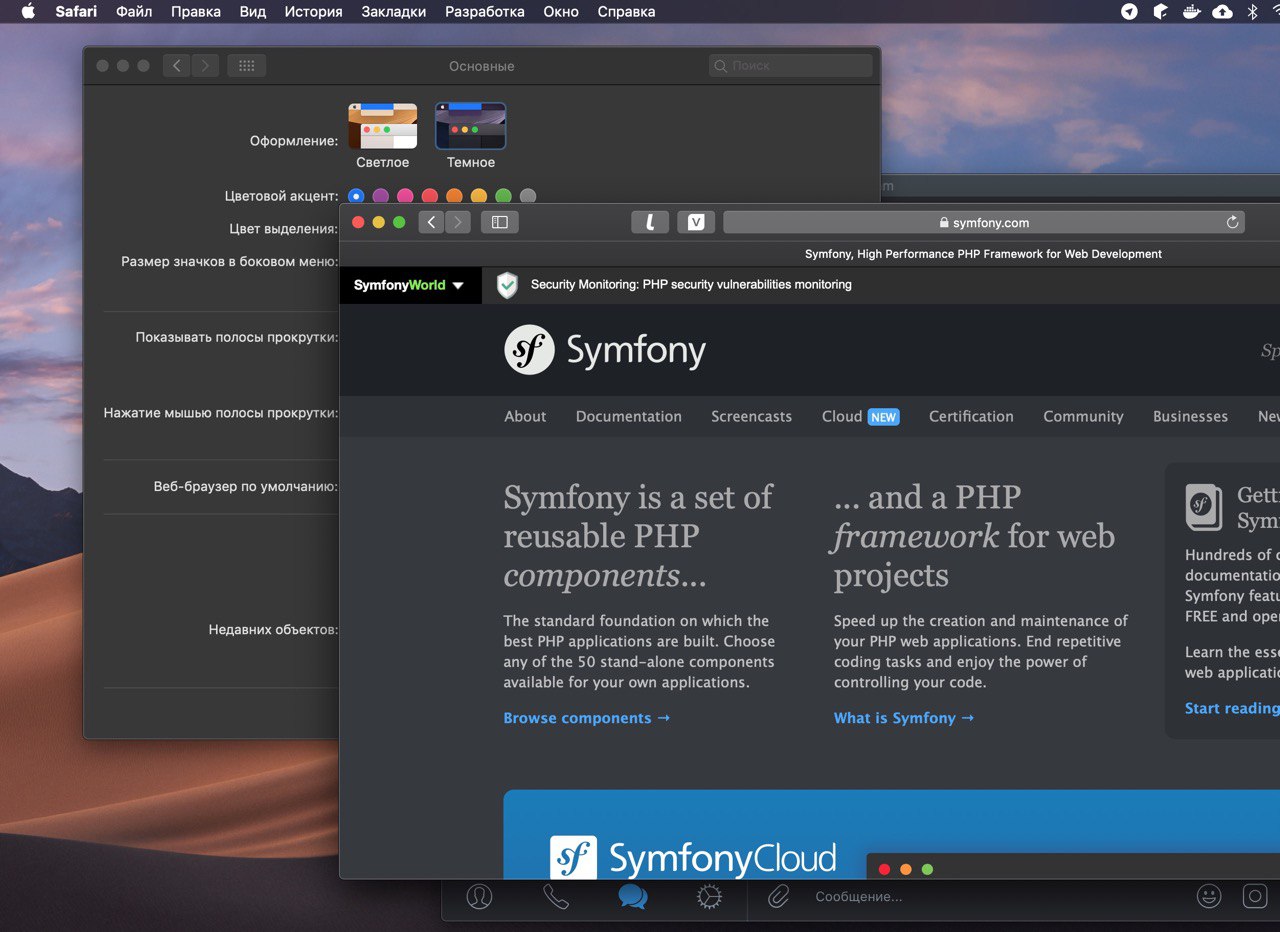Follow the Browse components link
Image resolution: width=1280 pixels, height=932 pixels.
point(587,718)
